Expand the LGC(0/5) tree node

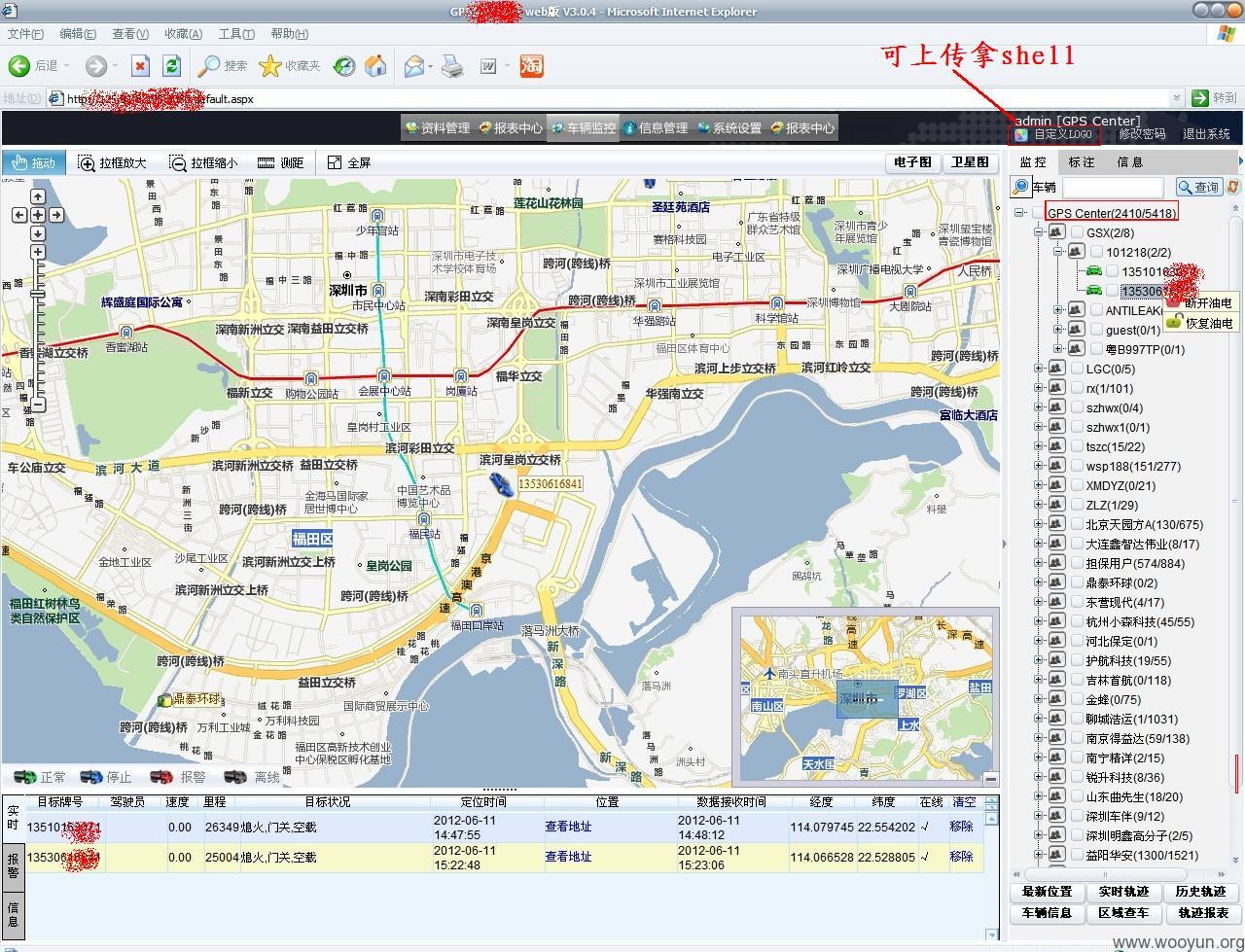(x=1039, y=369)
